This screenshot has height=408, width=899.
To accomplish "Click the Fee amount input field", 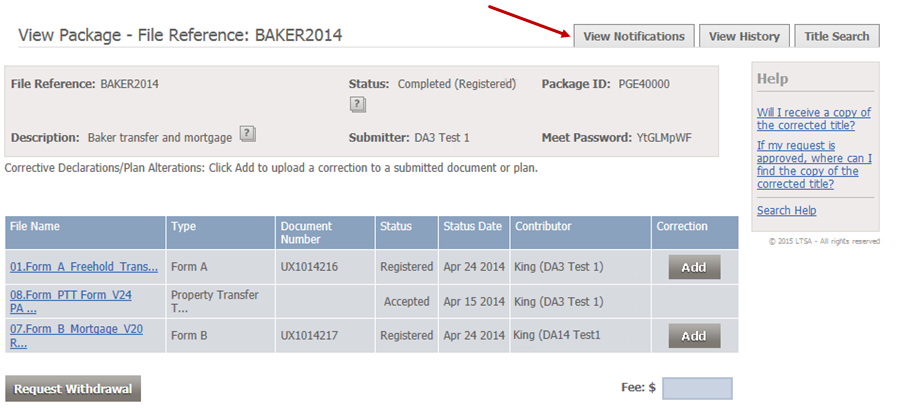I will click(x=697, y=389).
